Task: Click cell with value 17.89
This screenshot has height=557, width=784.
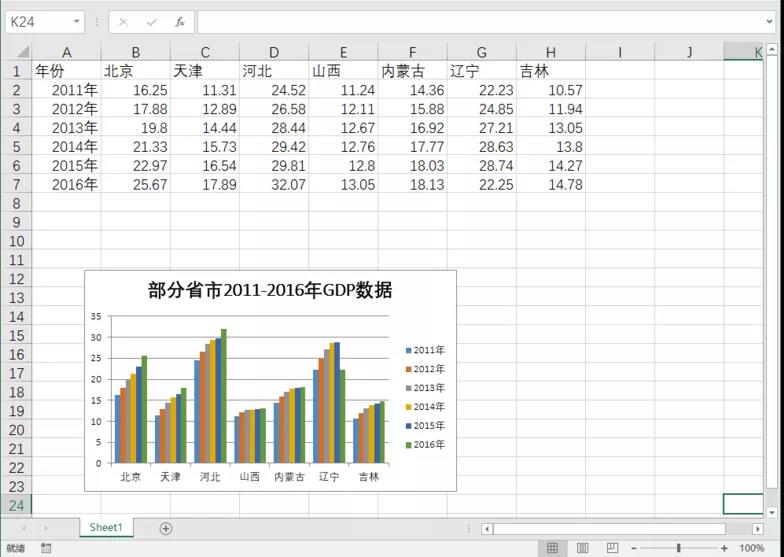Action: point(205,184)
